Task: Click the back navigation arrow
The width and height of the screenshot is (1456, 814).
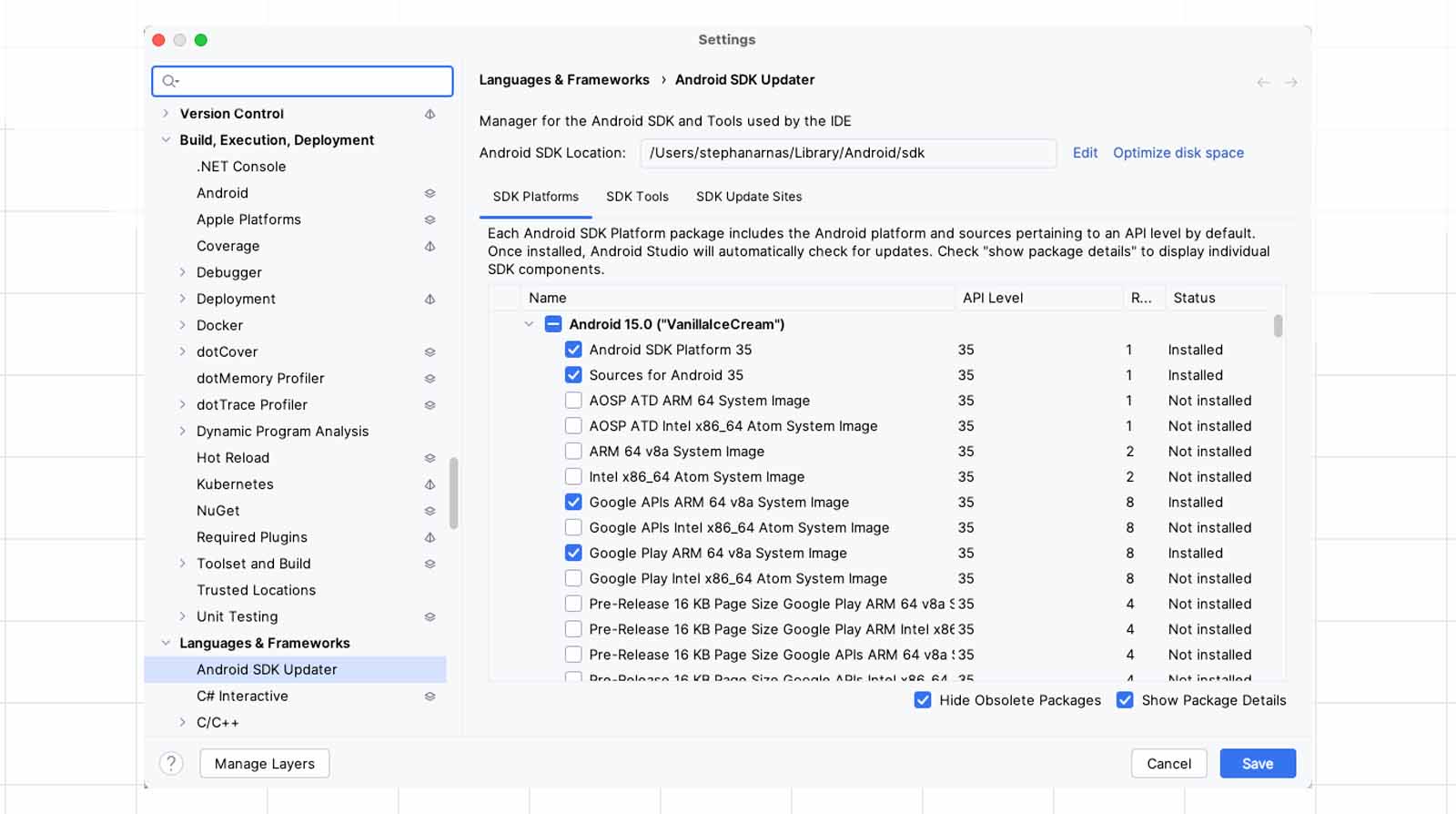Action: [x=1263, y=82]
